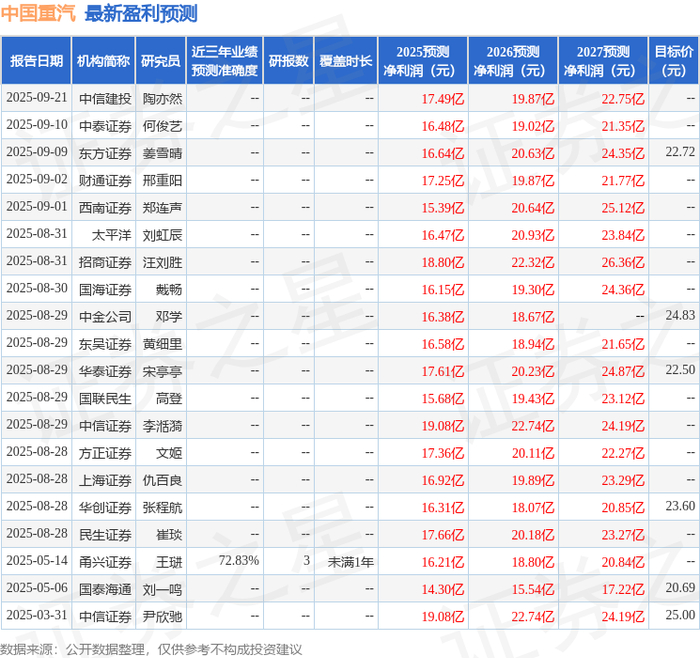The height and width of the screenshot is (658, 700).
Task: Select researcher 姜雪晴
Action: [162, 154]
